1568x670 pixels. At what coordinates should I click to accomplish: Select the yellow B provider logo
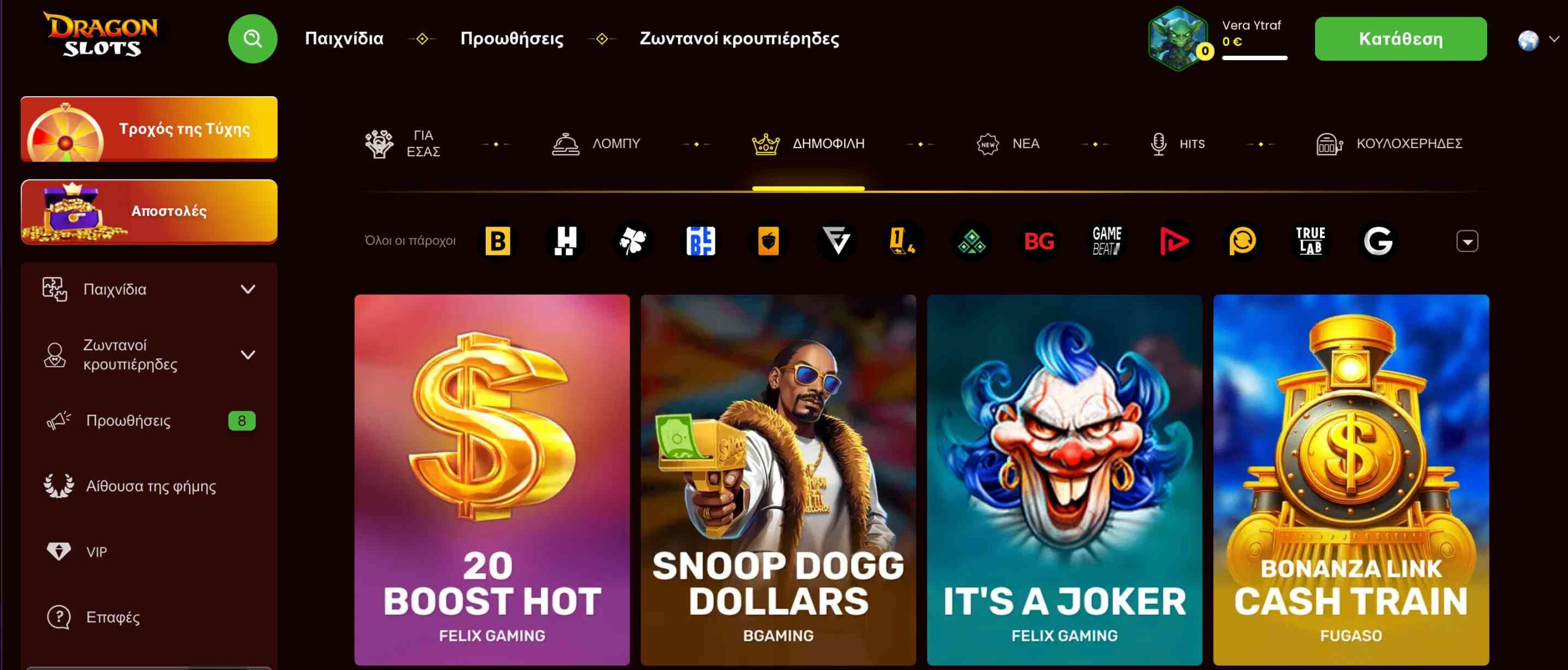point(497,241)
